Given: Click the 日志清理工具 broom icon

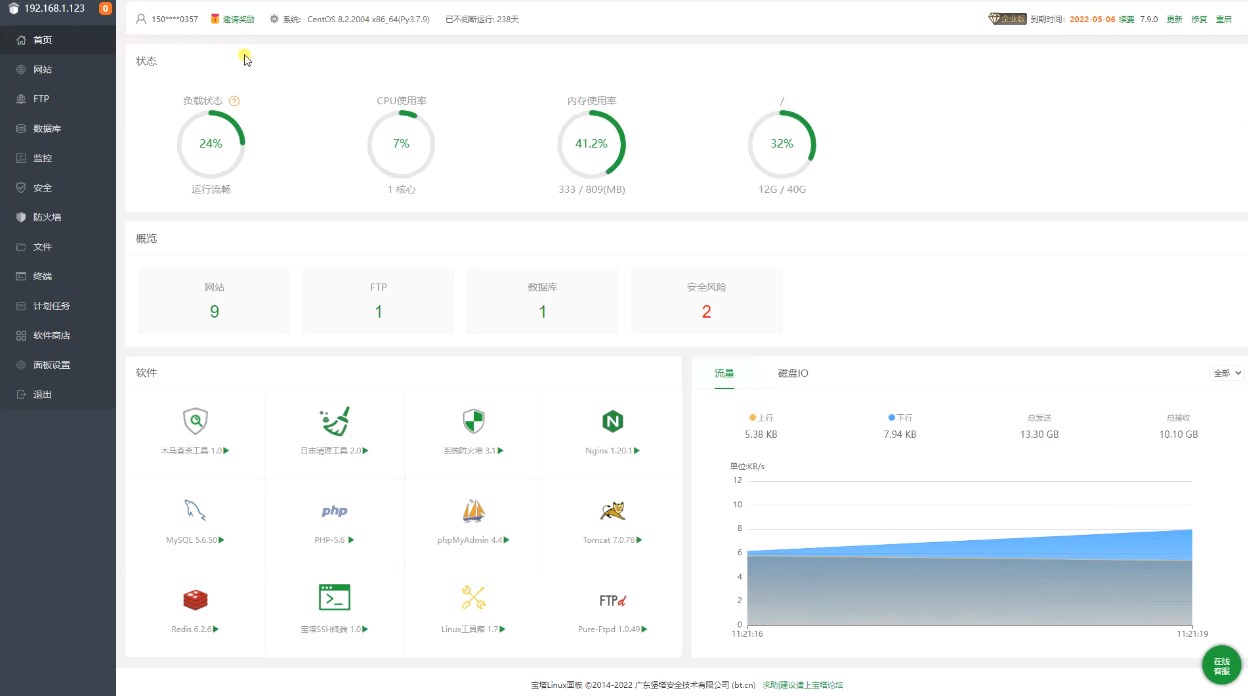Looking at the screenshot, I should tap(334, 421).
